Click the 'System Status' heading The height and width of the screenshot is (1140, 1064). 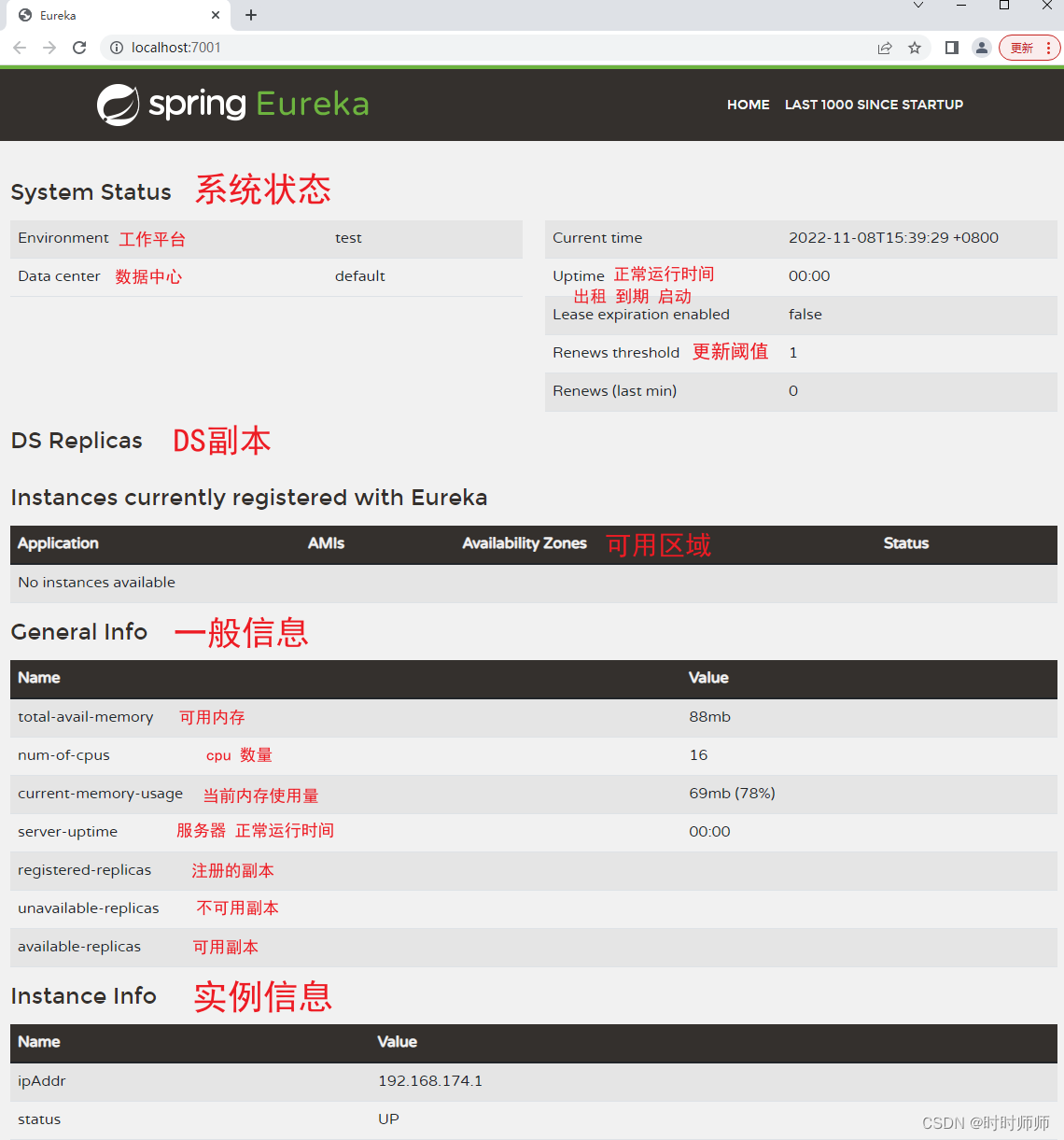(91, 192)
